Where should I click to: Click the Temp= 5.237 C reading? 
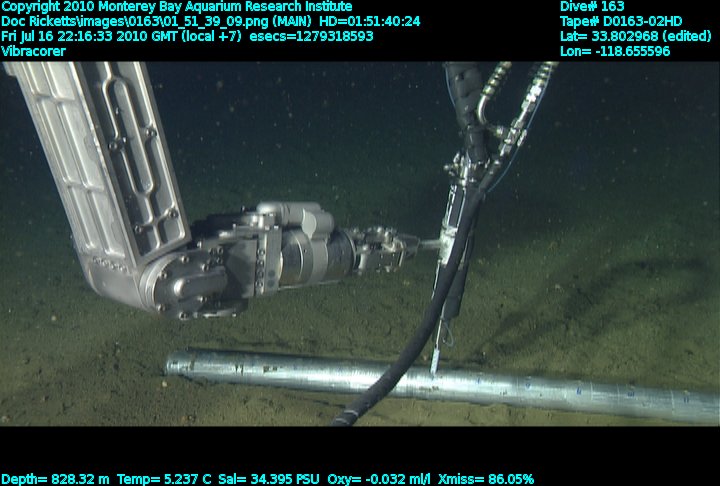pos(164,479)
